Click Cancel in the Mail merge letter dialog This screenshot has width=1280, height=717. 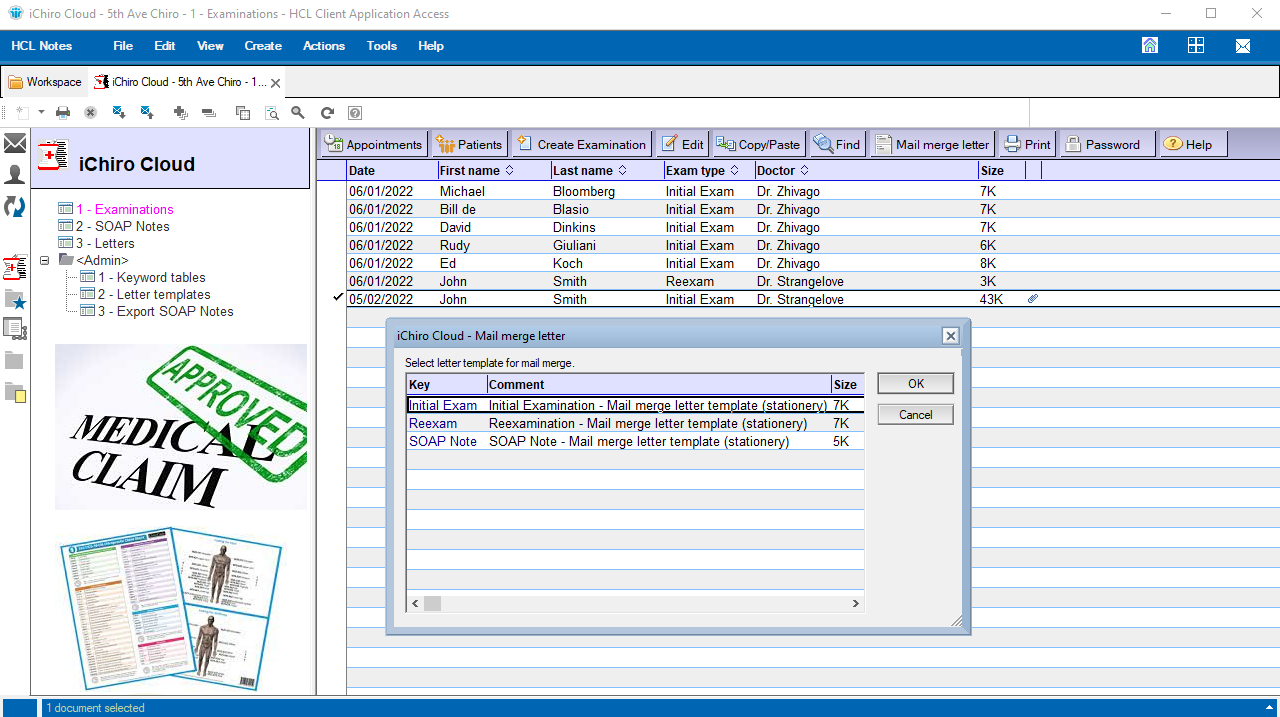[x=915, y=415]
